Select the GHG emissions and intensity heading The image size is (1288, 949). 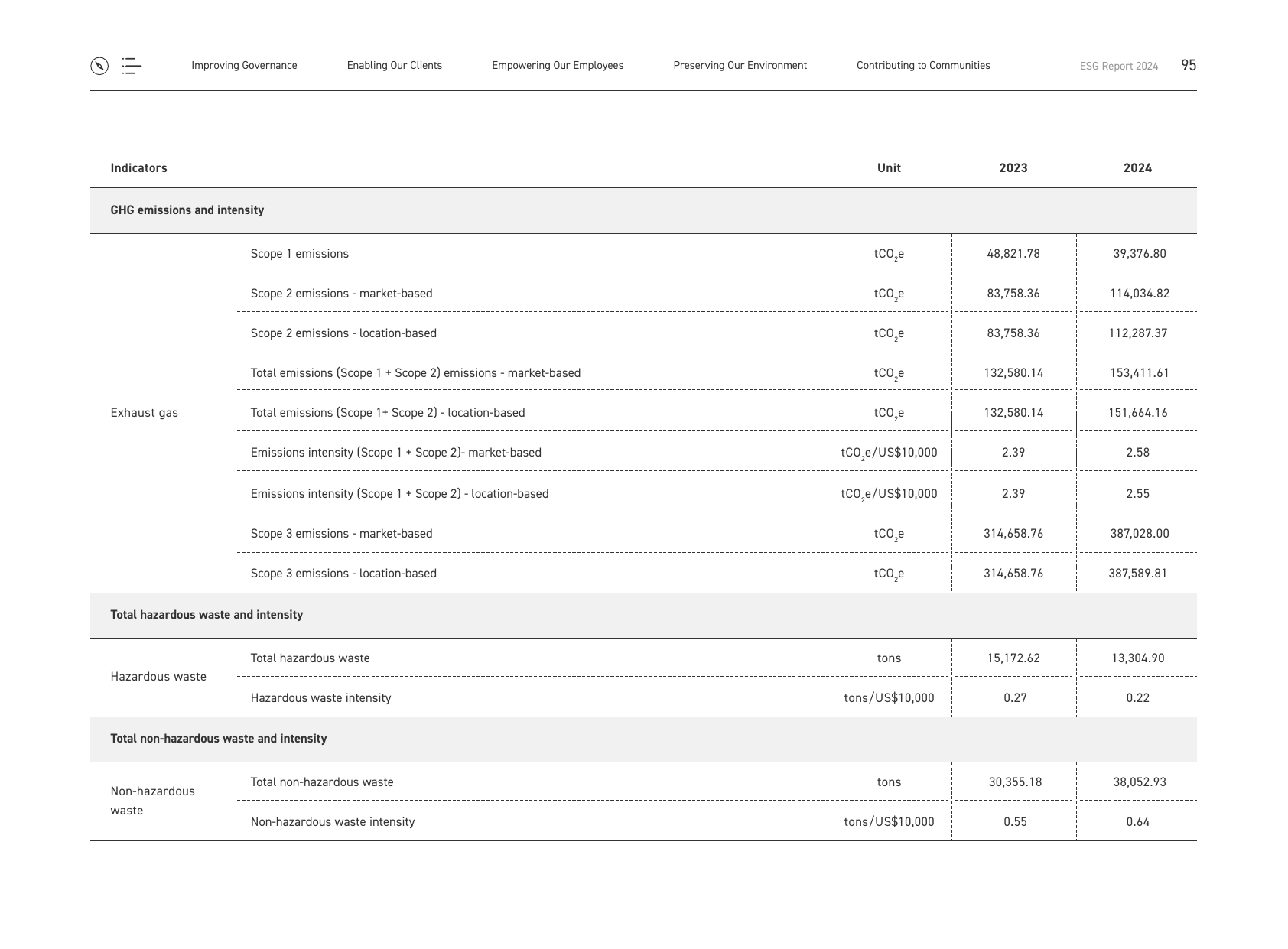coord(187,210)
